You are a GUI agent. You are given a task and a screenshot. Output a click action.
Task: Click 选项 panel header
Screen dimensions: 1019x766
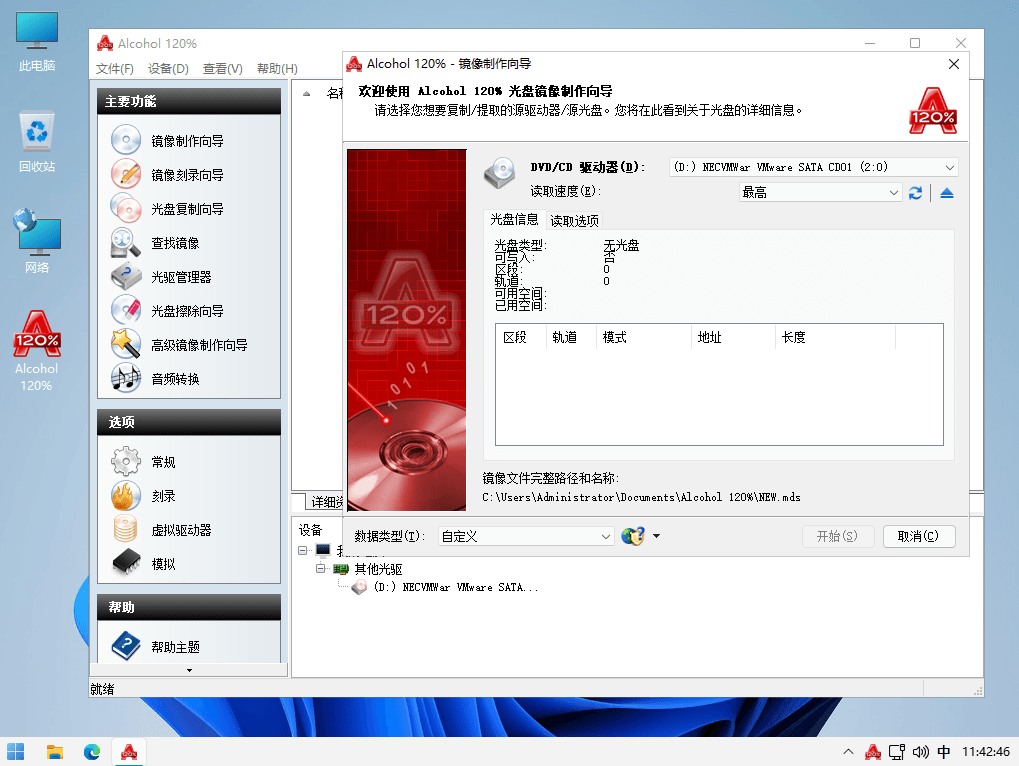click(189, 422)
